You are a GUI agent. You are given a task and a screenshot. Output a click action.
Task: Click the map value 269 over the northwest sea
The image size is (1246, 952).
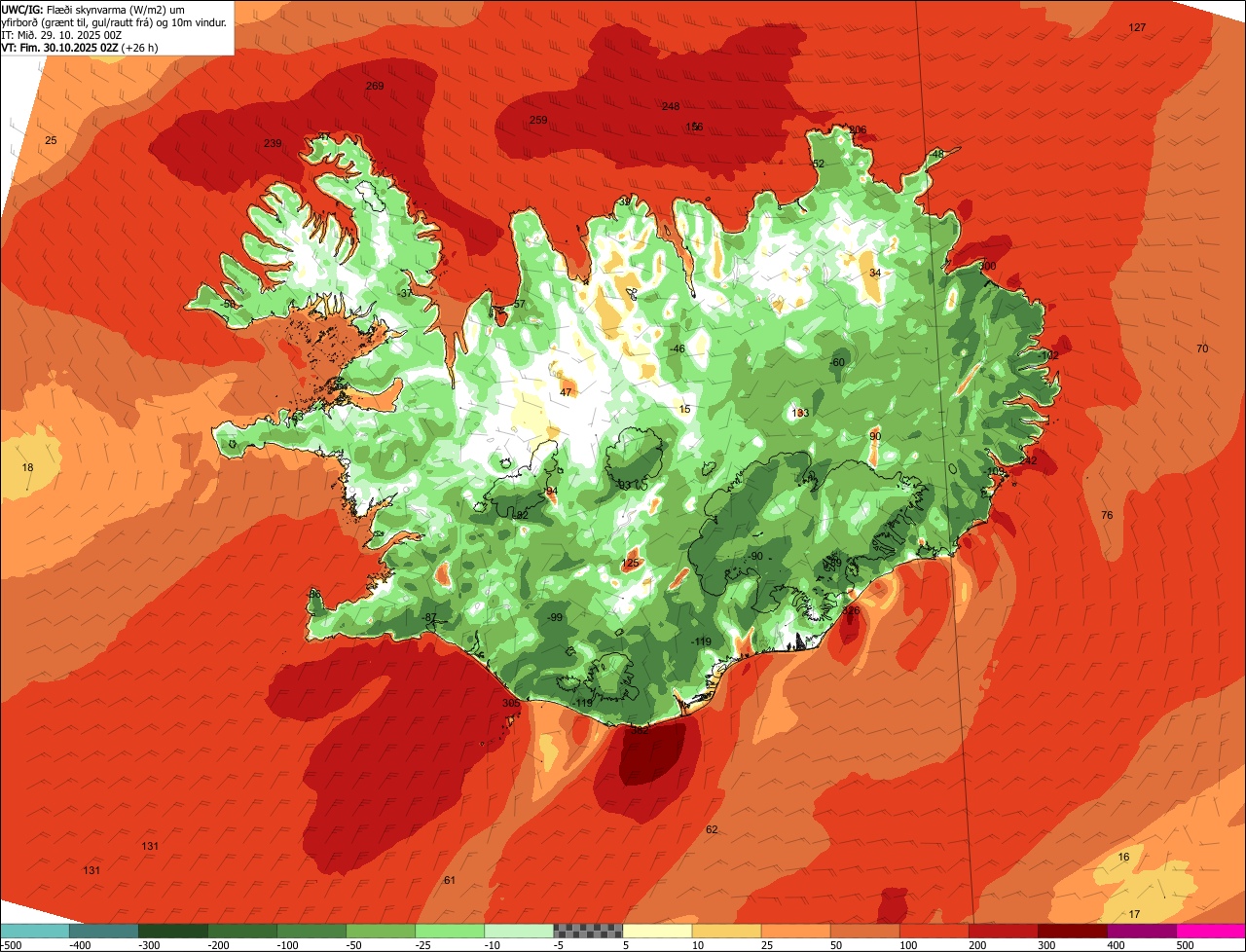[375, 86]
